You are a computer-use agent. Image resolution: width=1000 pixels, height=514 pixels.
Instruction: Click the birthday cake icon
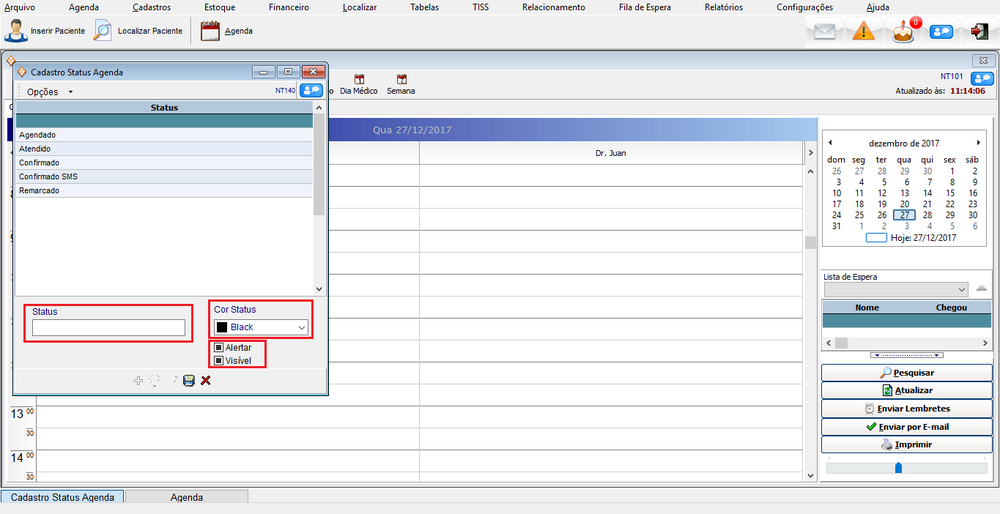(x=903, y=31)
